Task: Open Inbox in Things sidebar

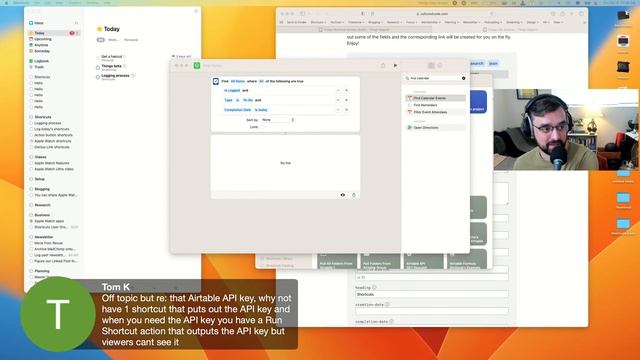Action: tap(53, 23)
